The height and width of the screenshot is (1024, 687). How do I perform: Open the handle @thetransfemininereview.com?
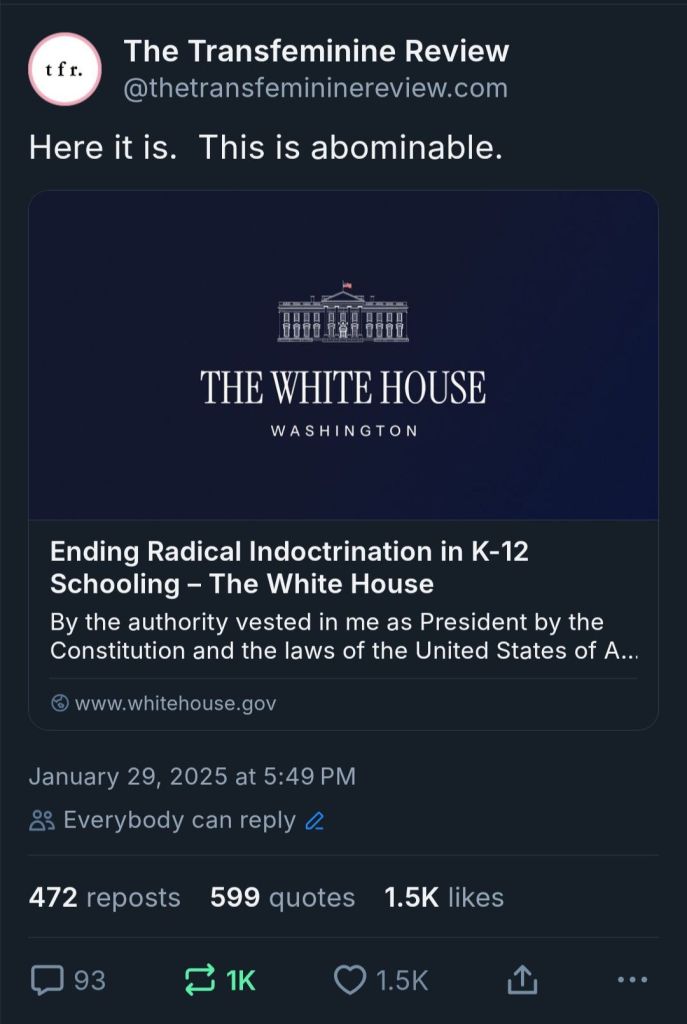pyautogui.click(x=313, y=89)
